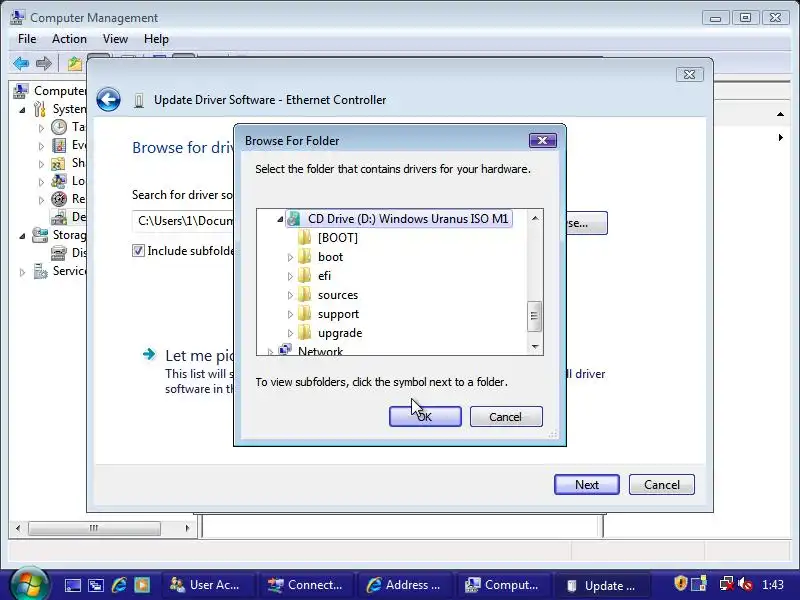Click the Computer Management horizontal scrollbar thumb

[94, 528]
